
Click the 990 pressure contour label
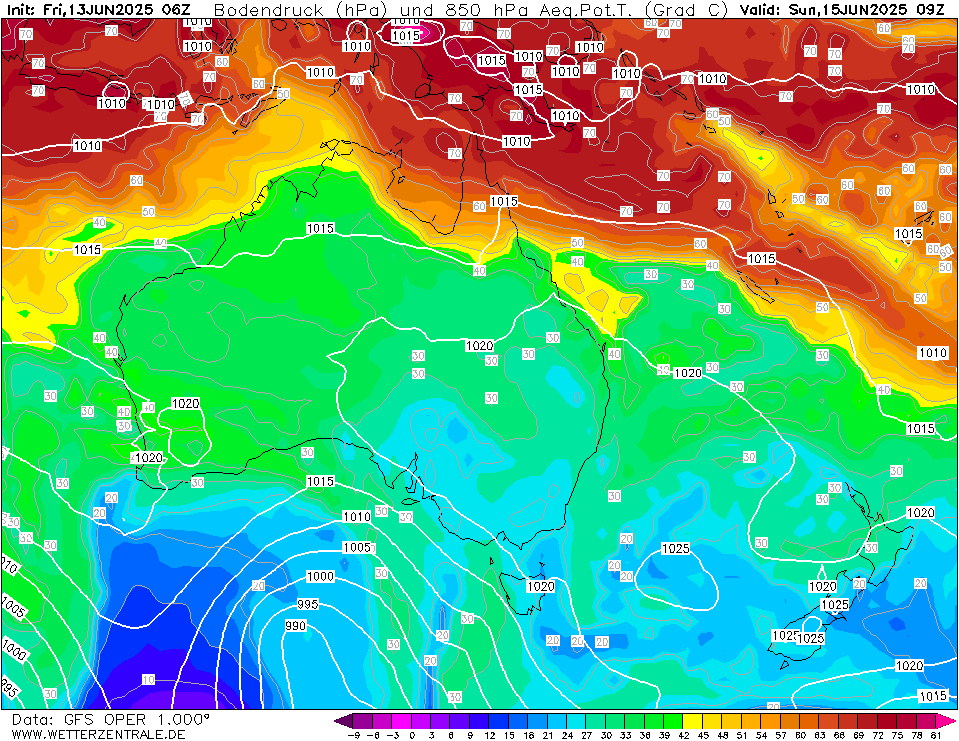[295, 626]
